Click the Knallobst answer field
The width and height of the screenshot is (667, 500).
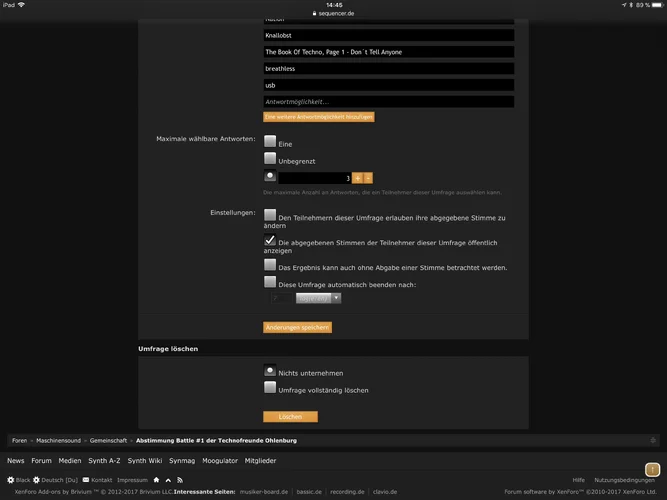click(x=388, y=35)
